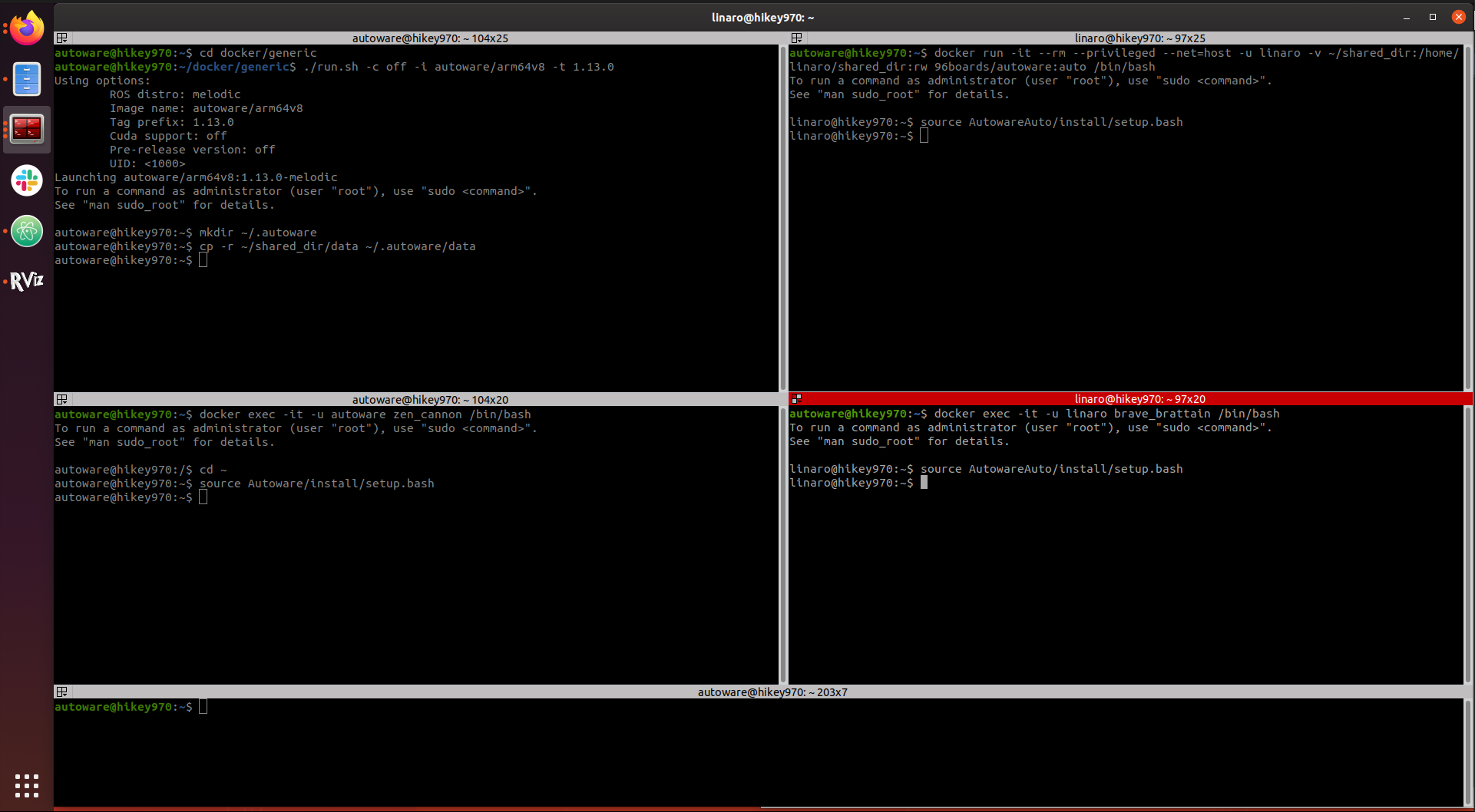
Task: Open the Atom editor dock icon
Action: coord(27,231)
